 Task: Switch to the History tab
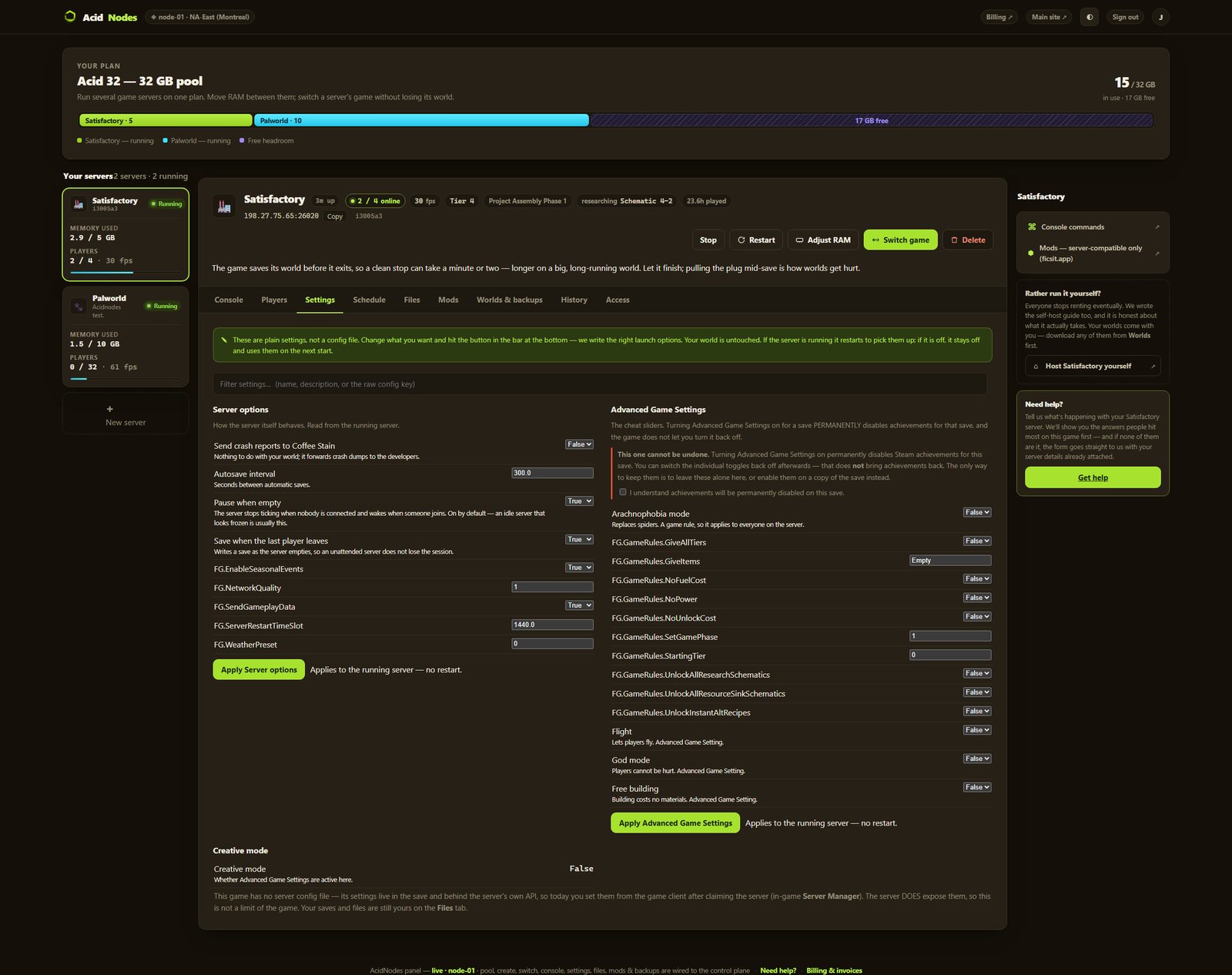pos(574,300)
